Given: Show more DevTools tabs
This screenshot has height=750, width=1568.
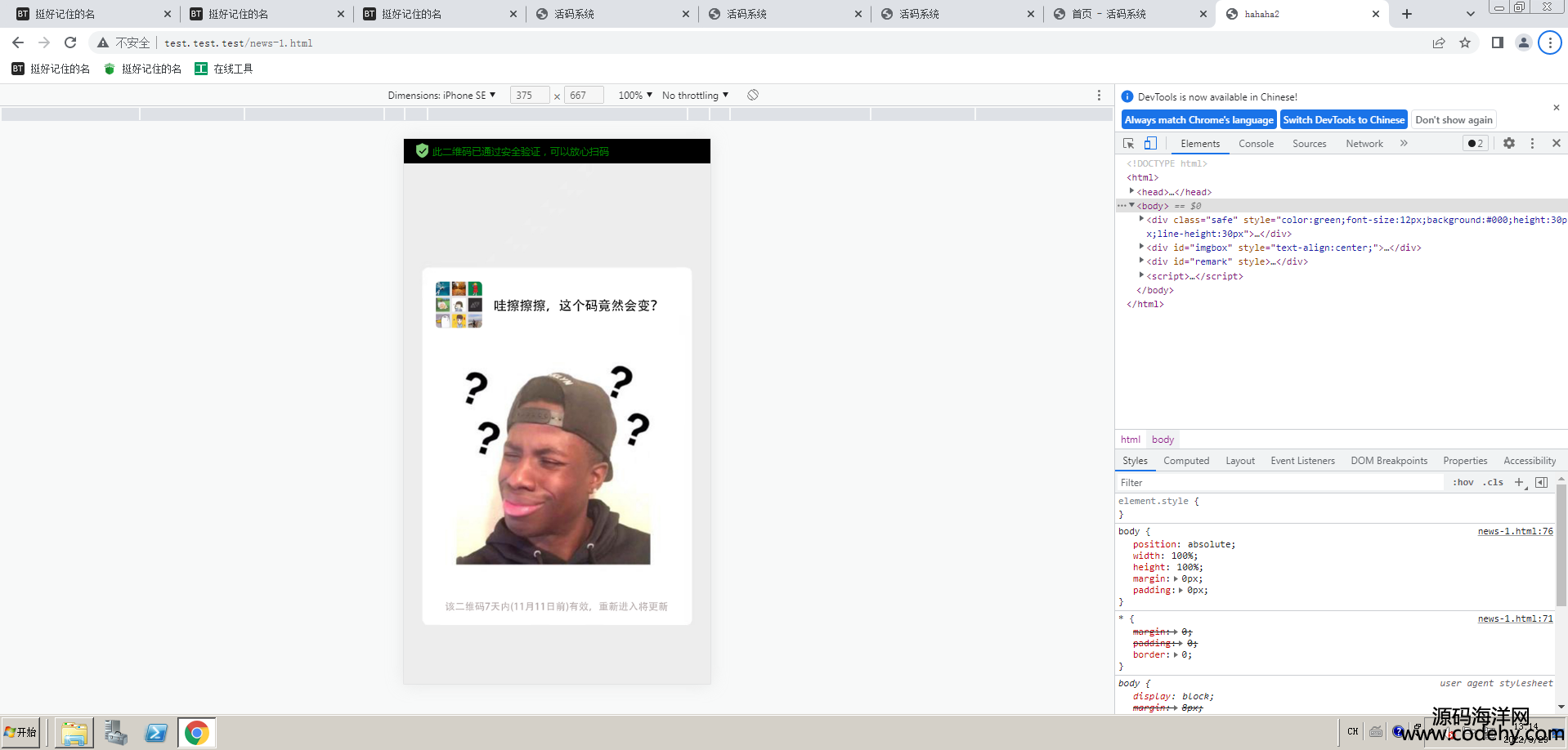Looking at the screenshot, I should [x=1404, y=143].
